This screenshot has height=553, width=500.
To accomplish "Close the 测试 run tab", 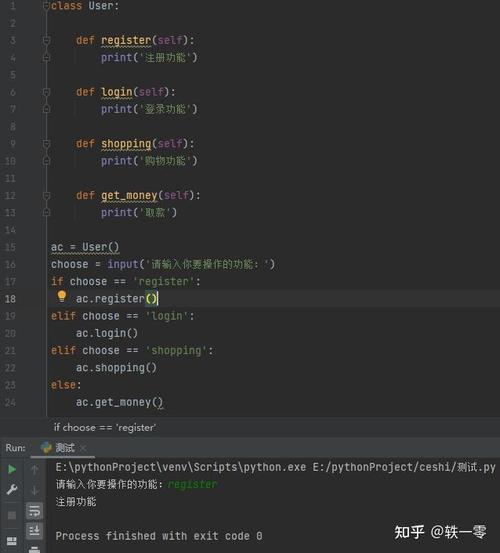I will (83, 448).
